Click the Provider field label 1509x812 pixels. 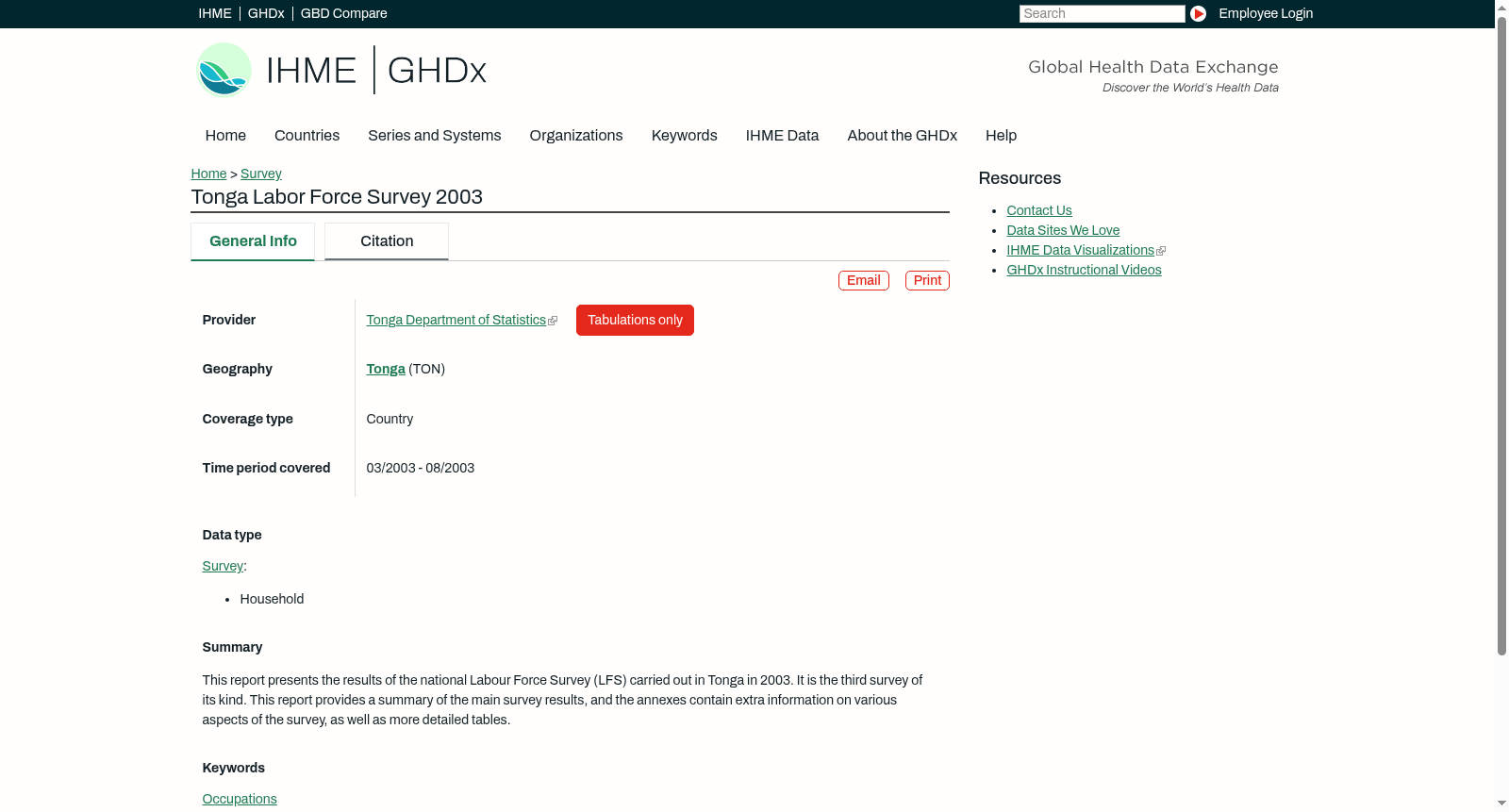point(229,320)
